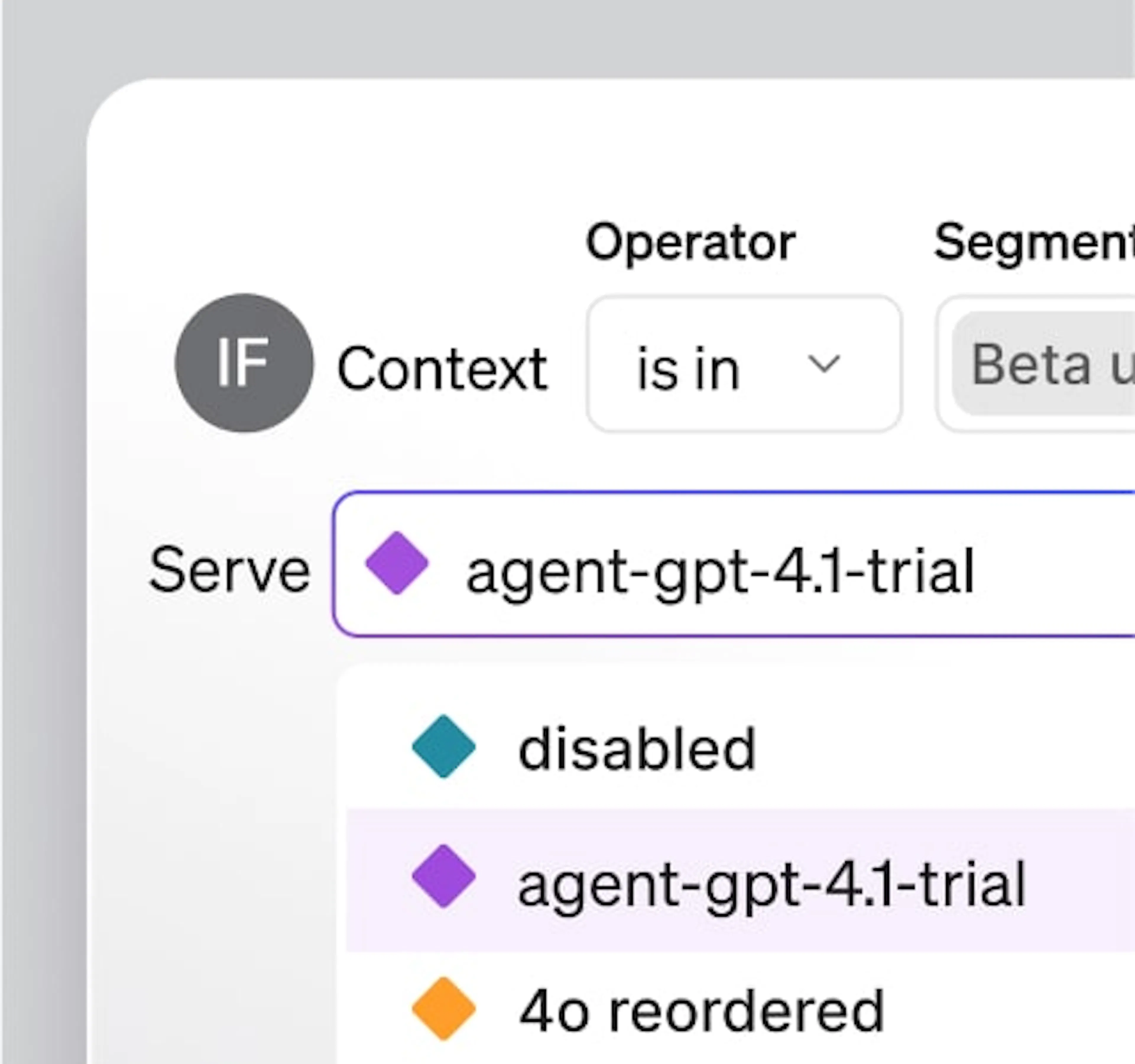Select the agent-gpt-4.1-trial variation

tap(771, 878)
